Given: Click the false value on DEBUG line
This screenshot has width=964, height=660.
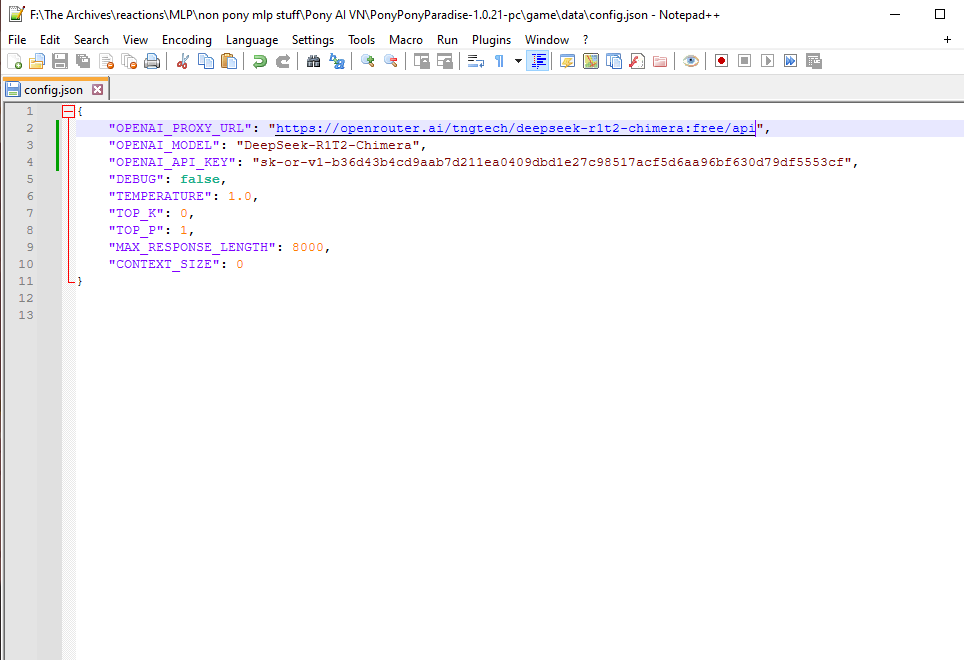Looking at the screenshot, I should click(200, 179).
